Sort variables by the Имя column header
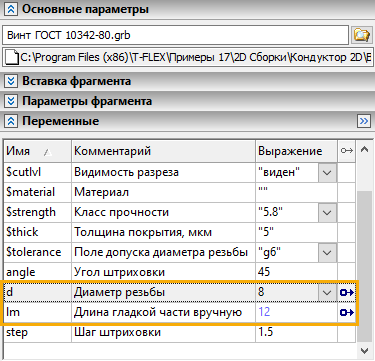The width and height of the screenshot is (375, 361). click(x=38, y=151)
